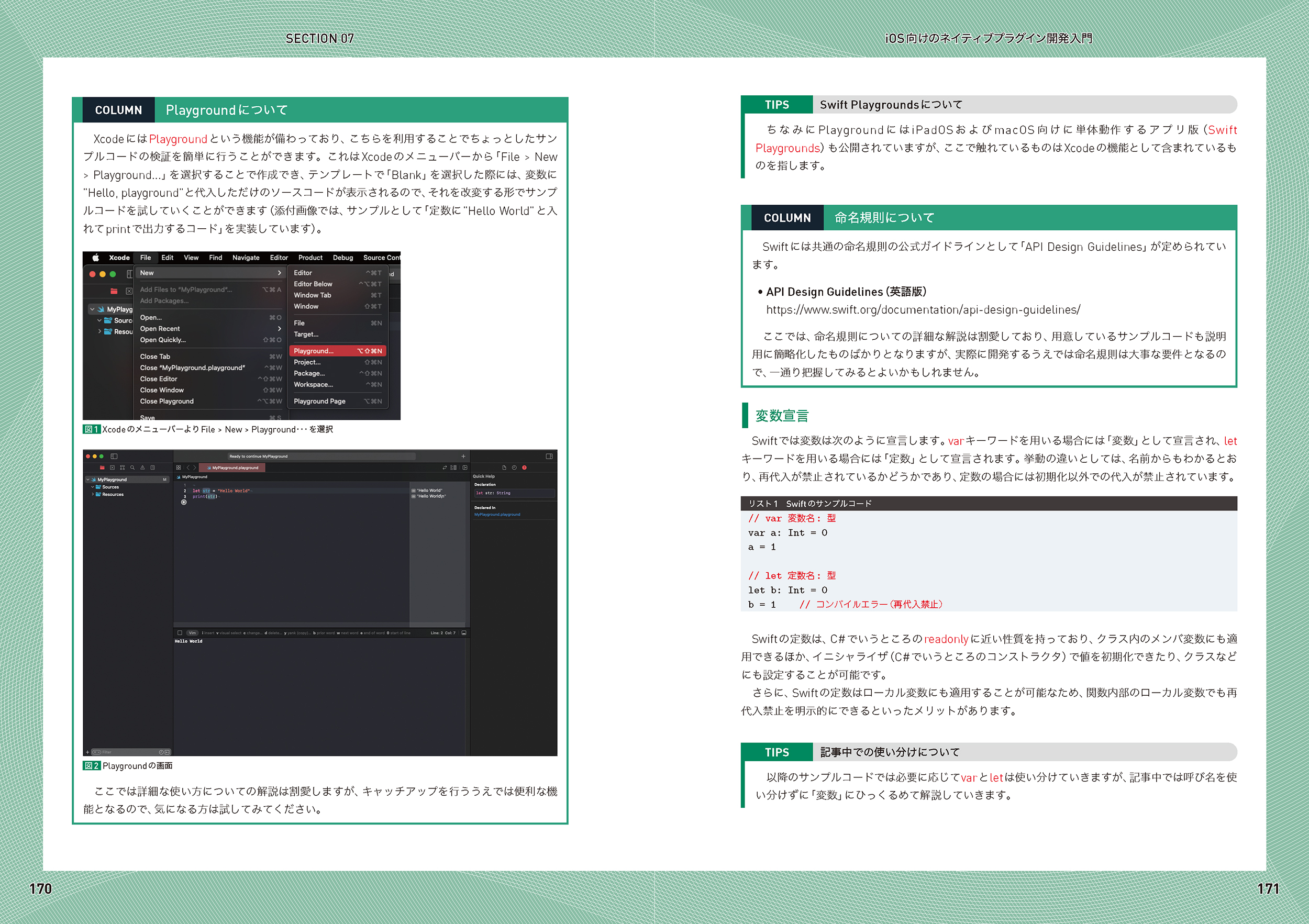The width and height of the screenshot is (1309, 924).
Task: Click the run playground play button below line 3
Action: (x=184, y=502)
